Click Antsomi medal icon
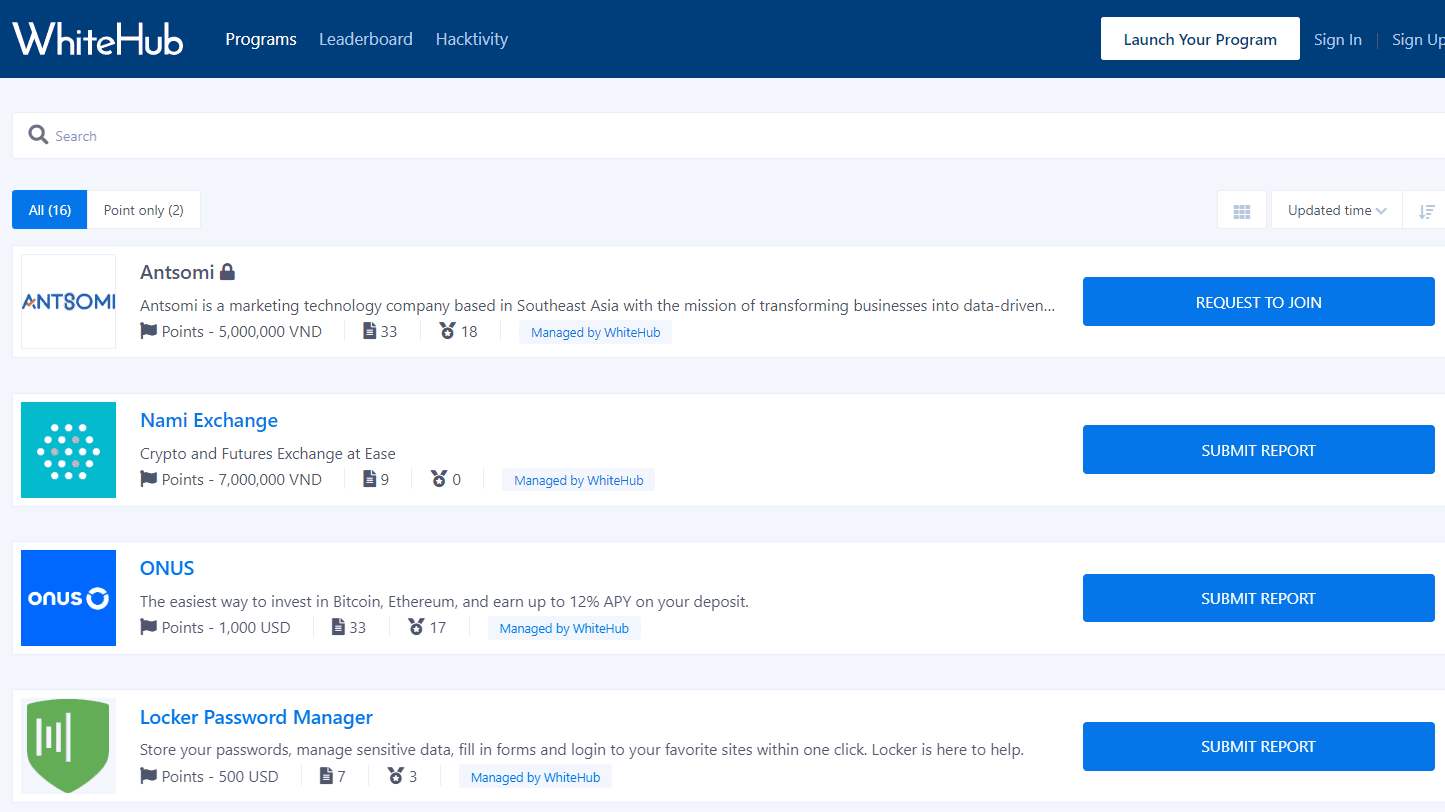Image resolution: width=1445 pixels, height=812 pixels. click(447, 331)
